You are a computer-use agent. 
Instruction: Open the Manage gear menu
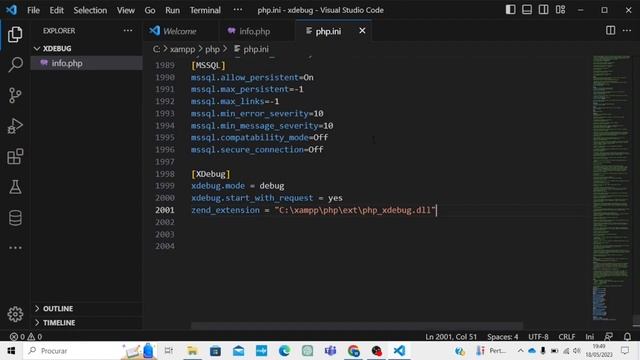[x=15, y=314]
